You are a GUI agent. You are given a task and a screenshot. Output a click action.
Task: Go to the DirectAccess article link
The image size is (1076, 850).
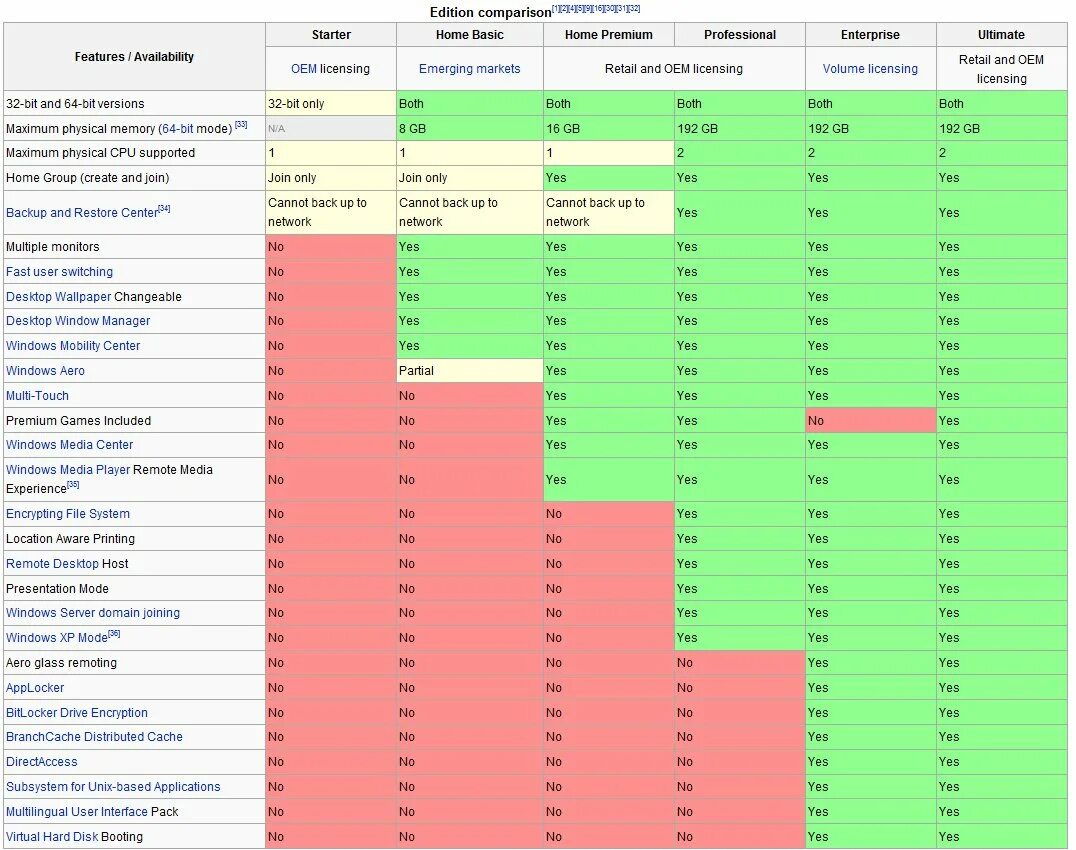[x=41, y=762]
